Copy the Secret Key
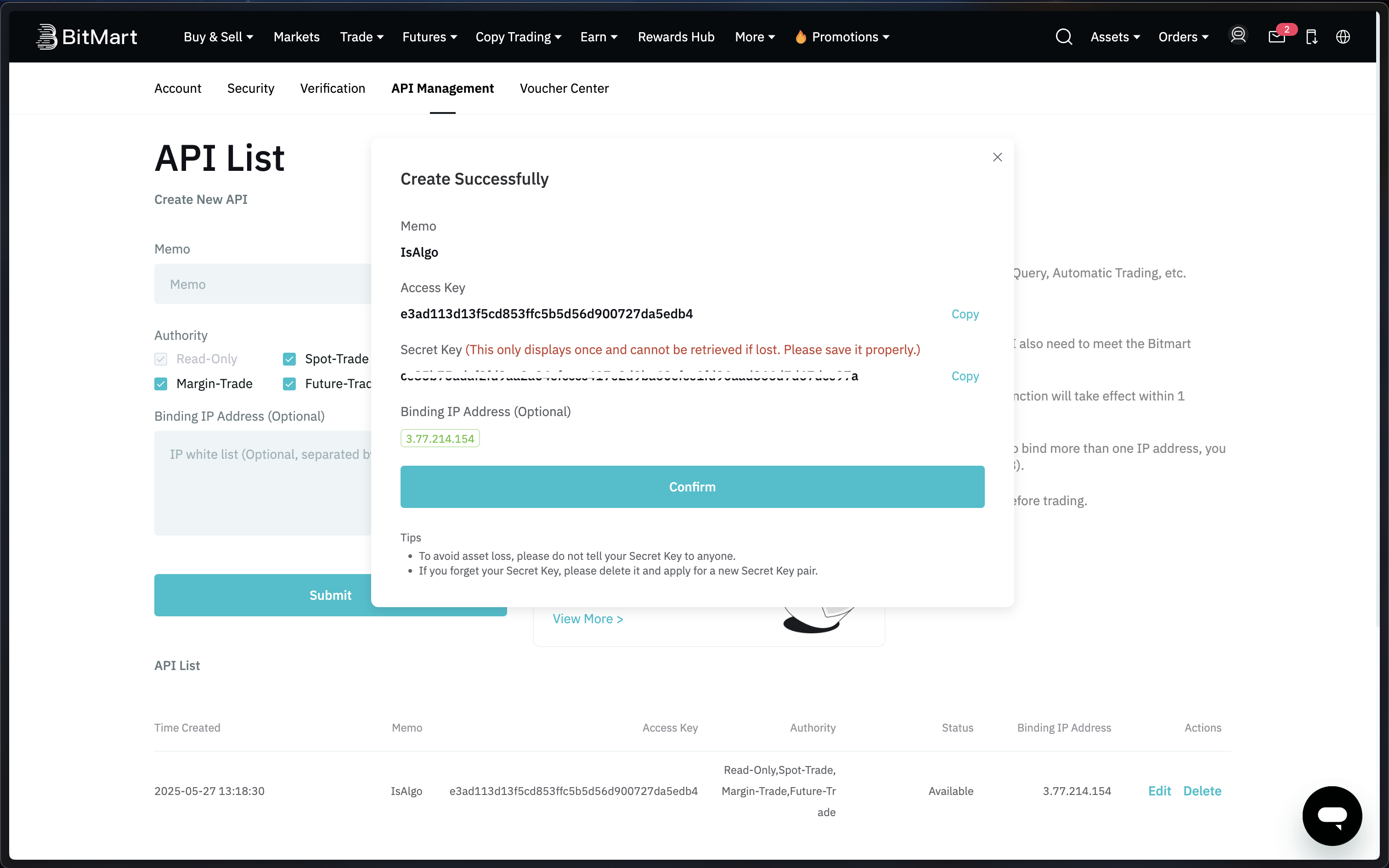1389x868 pixels. coord(965,376)
